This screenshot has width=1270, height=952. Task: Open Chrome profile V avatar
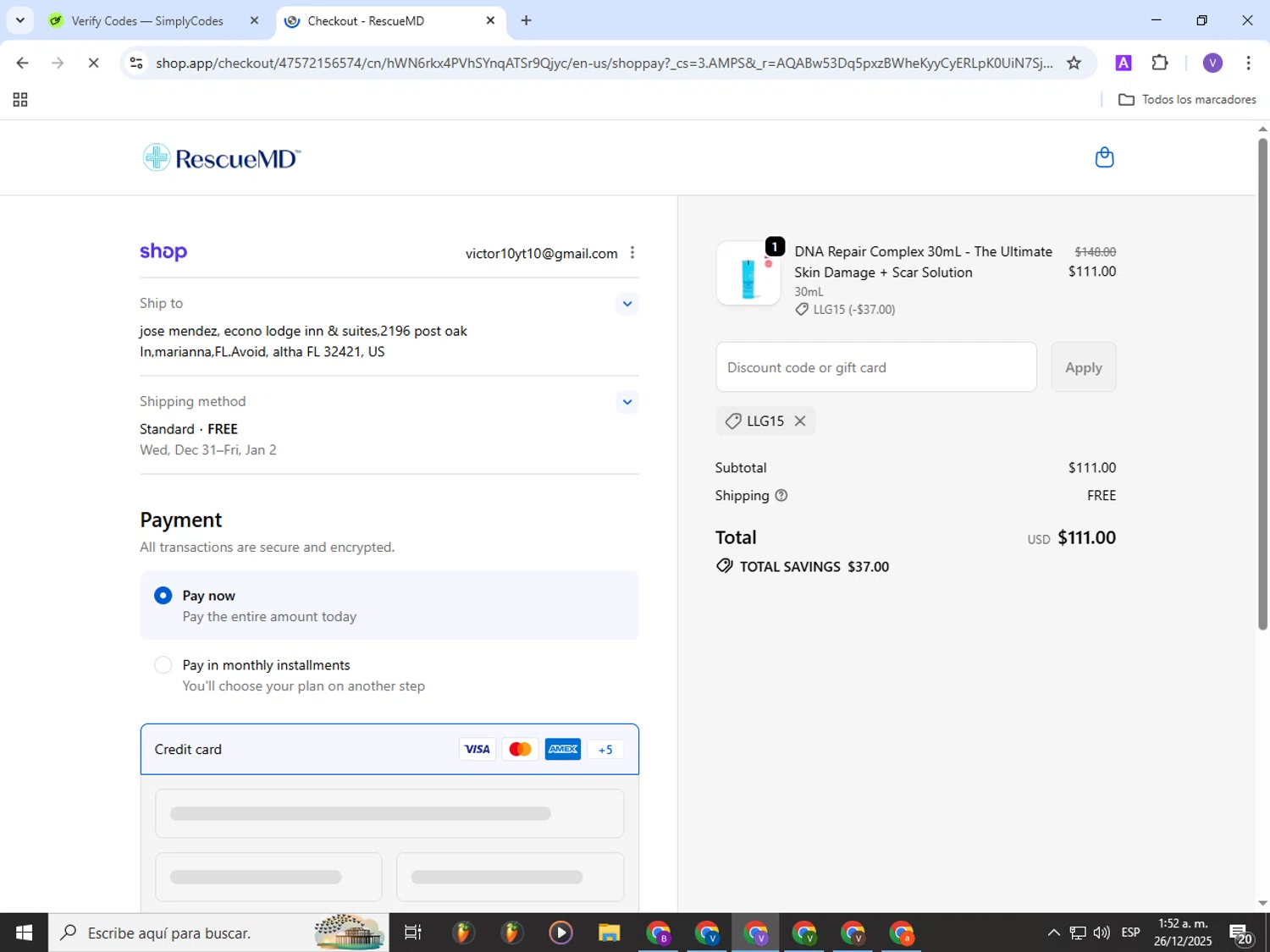(x=1212, y=63)
